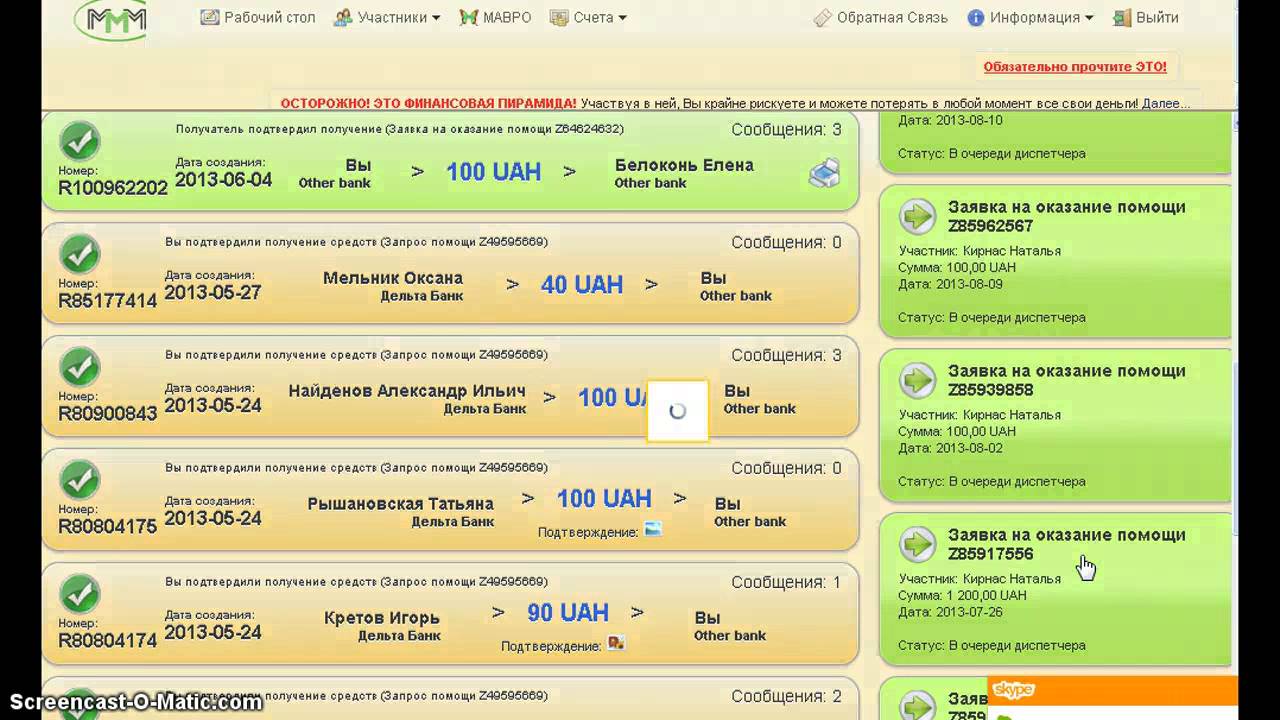Open request title Z85939858
This screenshot has height=720, width=1280.
pyautogui.click(x=1066, y=380)
